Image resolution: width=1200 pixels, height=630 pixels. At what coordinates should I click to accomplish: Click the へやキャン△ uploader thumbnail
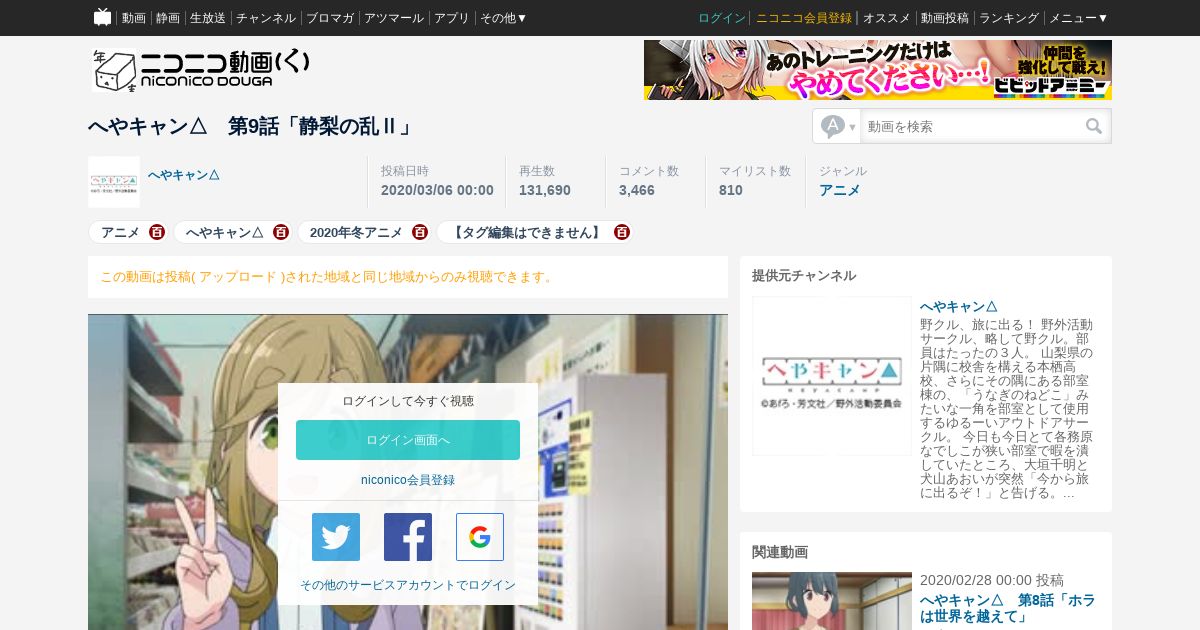tap(114, 182)
